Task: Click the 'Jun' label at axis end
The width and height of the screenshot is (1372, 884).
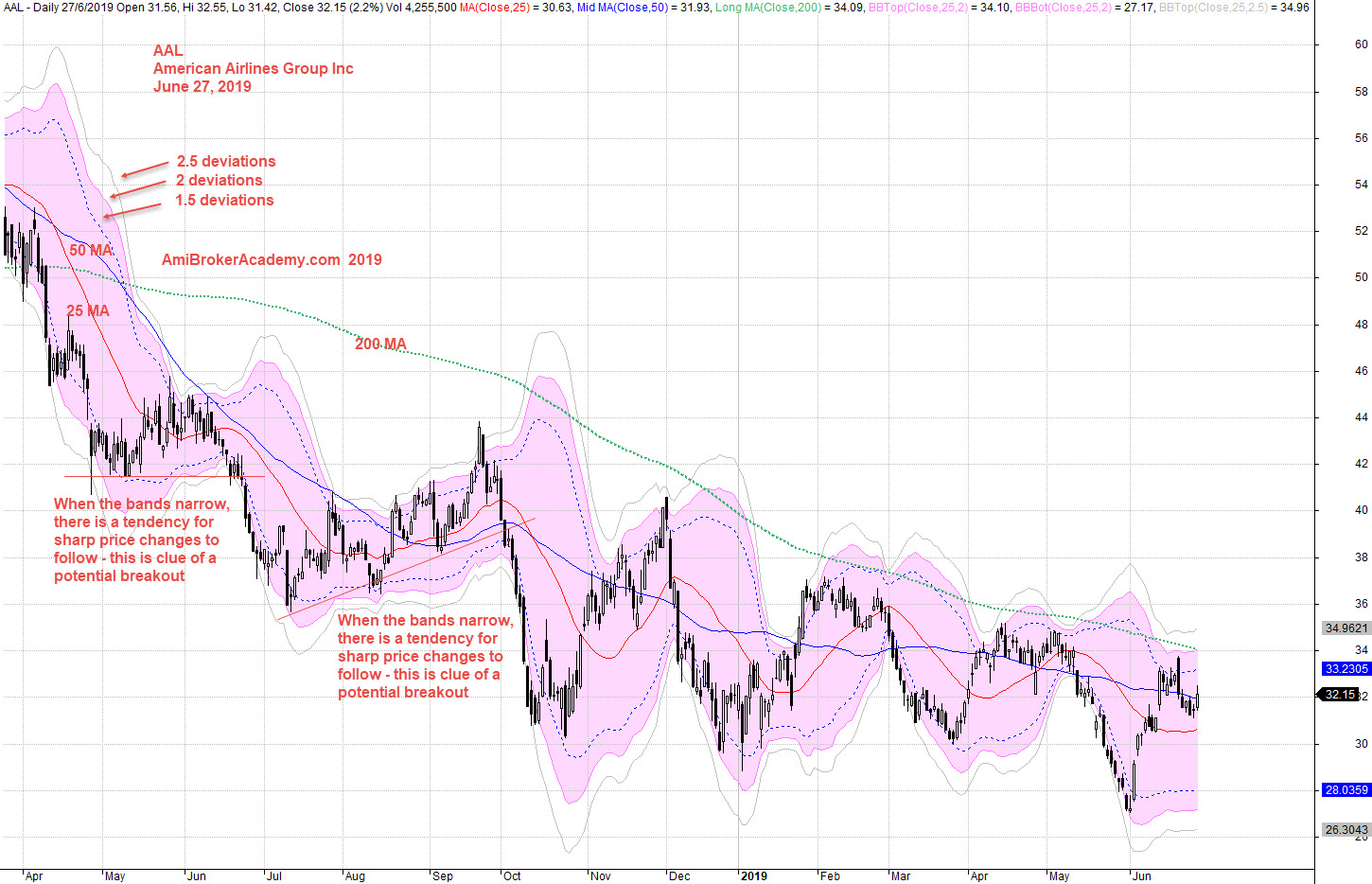Action: point(1142,875)
